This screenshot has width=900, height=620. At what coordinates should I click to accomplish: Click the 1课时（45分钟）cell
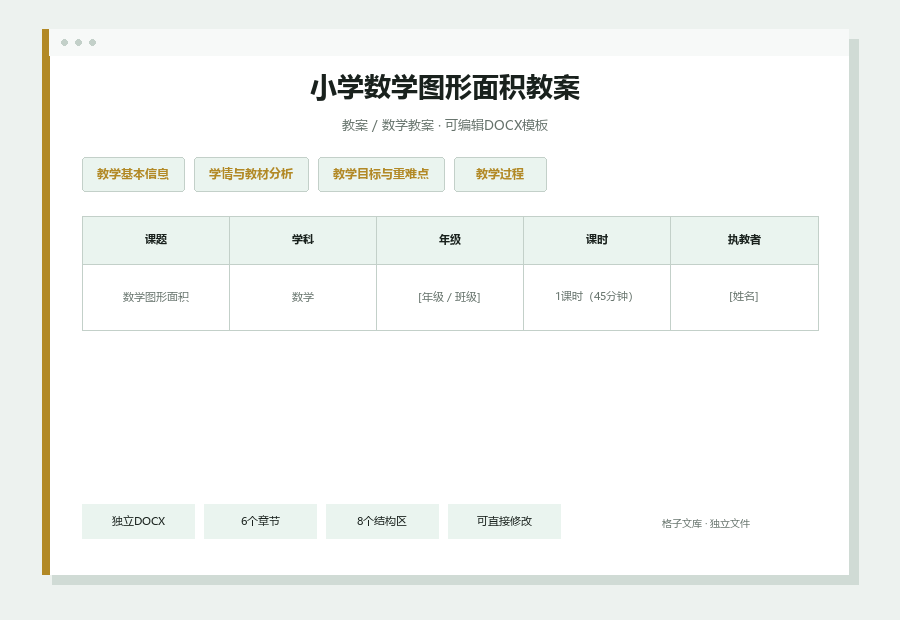(597, 297)
